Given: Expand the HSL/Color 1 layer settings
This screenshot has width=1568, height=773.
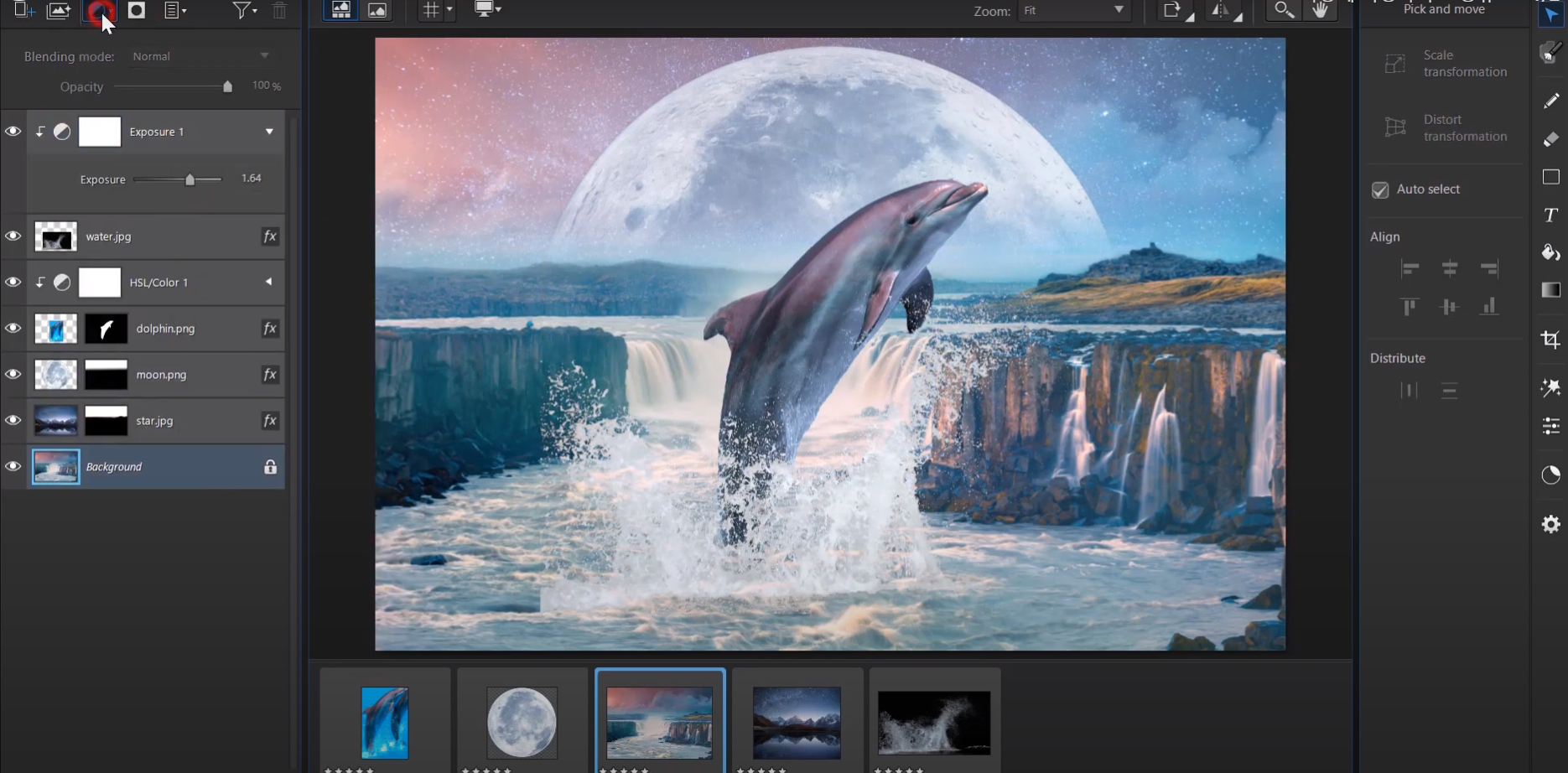Looking at the screenshot, I should pyautogui.click(x=269, y=283).
